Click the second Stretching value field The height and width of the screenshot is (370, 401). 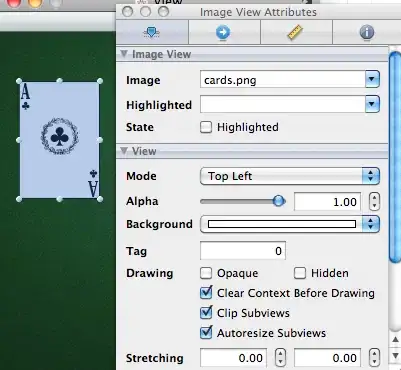point(327,358)
